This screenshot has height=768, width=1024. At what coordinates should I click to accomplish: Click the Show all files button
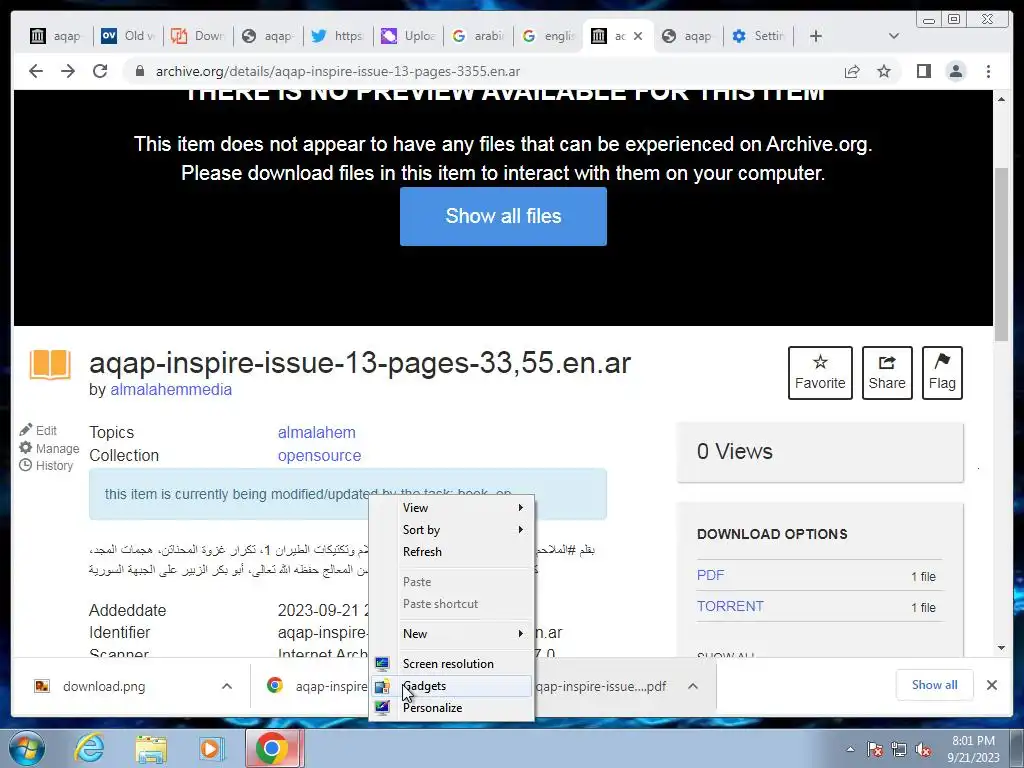point(504,216)
